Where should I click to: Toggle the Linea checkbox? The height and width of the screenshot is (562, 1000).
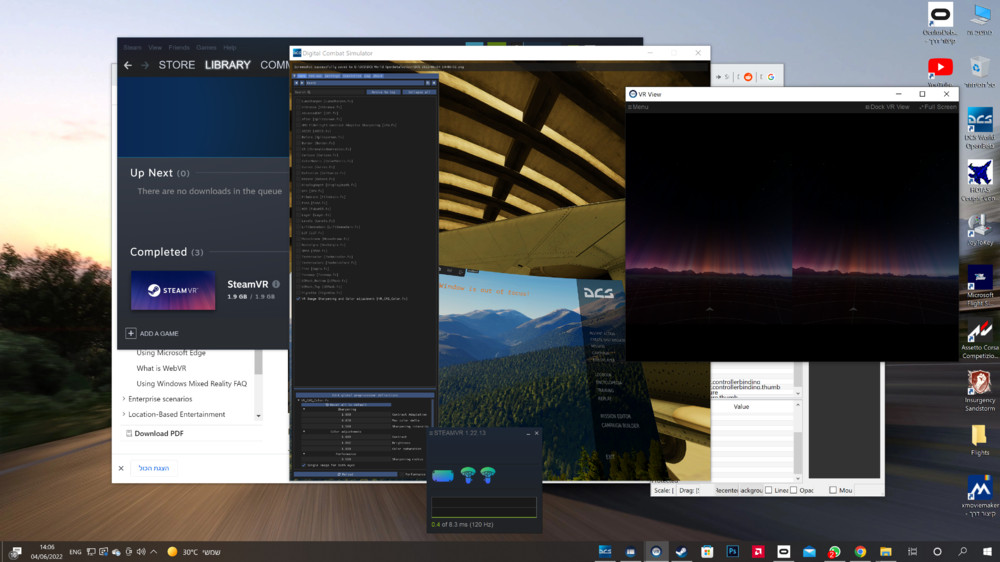(x=768, y=490)
